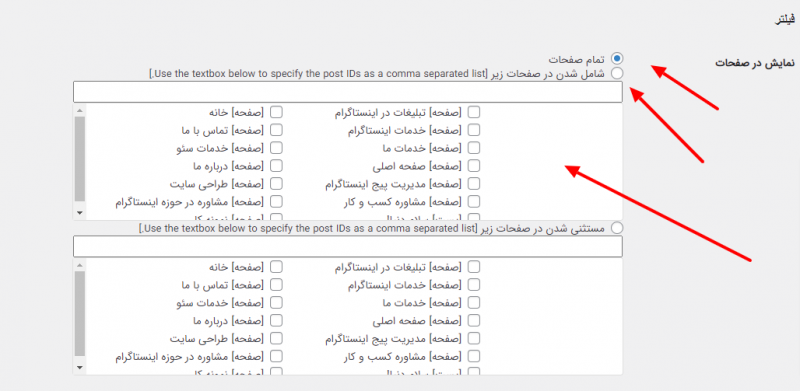Screen dimensions: 800x391
Task: Click the include list scrollbar up arrow
Action: click(80, 110)
